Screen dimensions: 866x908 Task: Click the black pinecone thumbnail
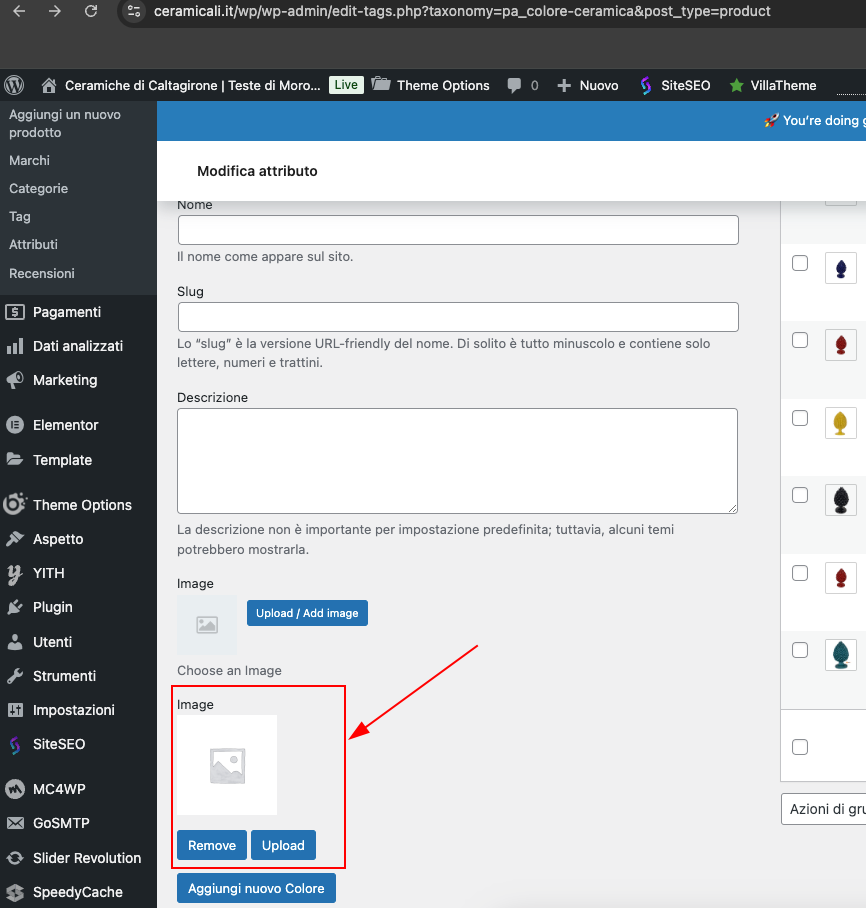841,500
